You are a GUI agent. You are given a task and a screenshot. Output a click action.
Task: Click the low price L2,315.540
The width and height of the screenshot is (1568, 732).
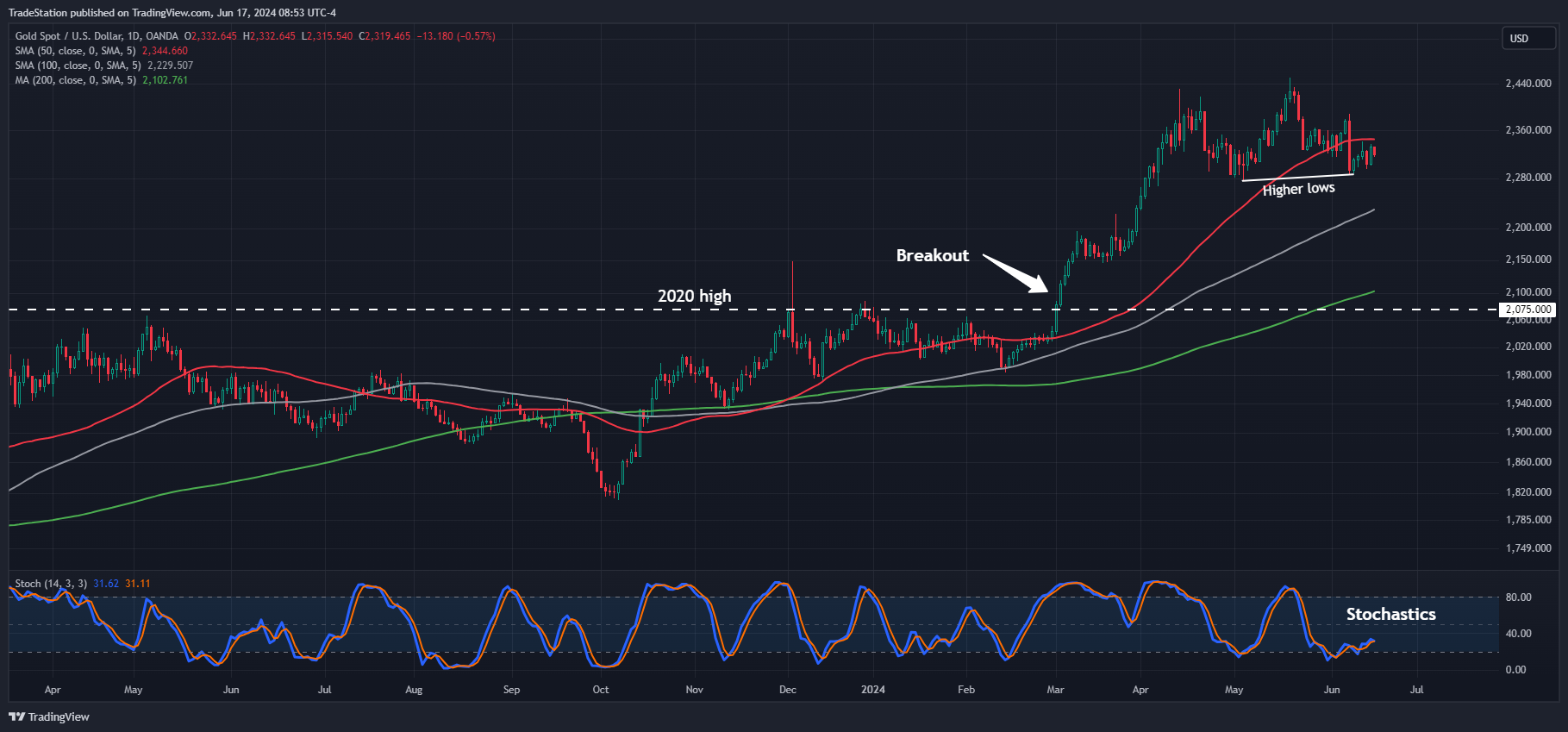[327, 36]
